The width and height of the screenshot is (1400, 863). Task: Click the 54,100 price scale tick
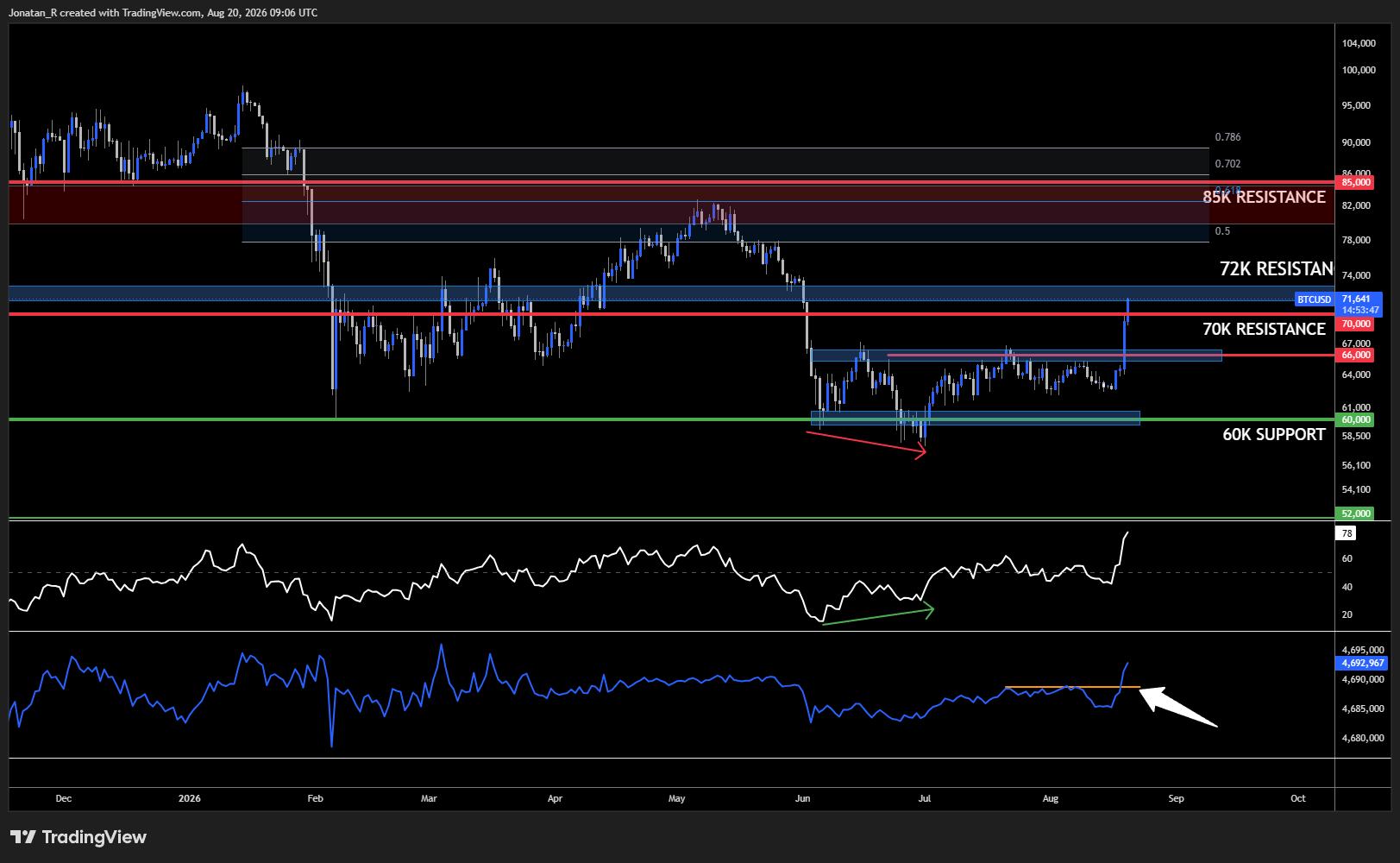coord(1356,489)
